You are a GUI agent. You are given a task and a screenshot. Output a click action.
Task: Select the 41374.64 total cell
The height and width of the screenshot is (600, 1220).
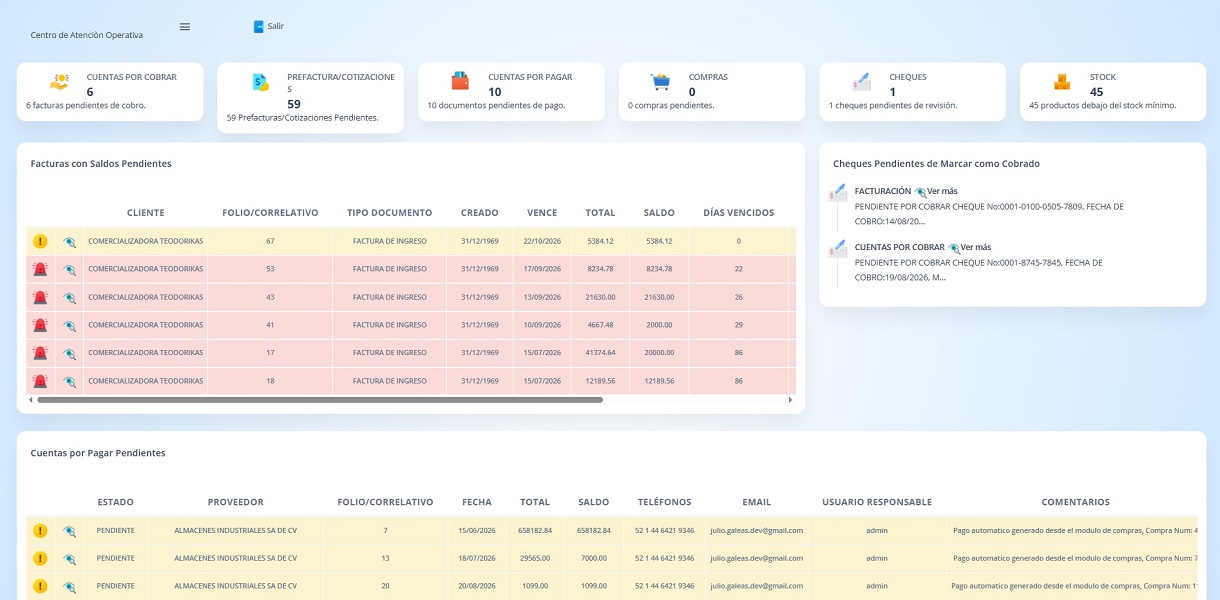click(x=601, y=353)
